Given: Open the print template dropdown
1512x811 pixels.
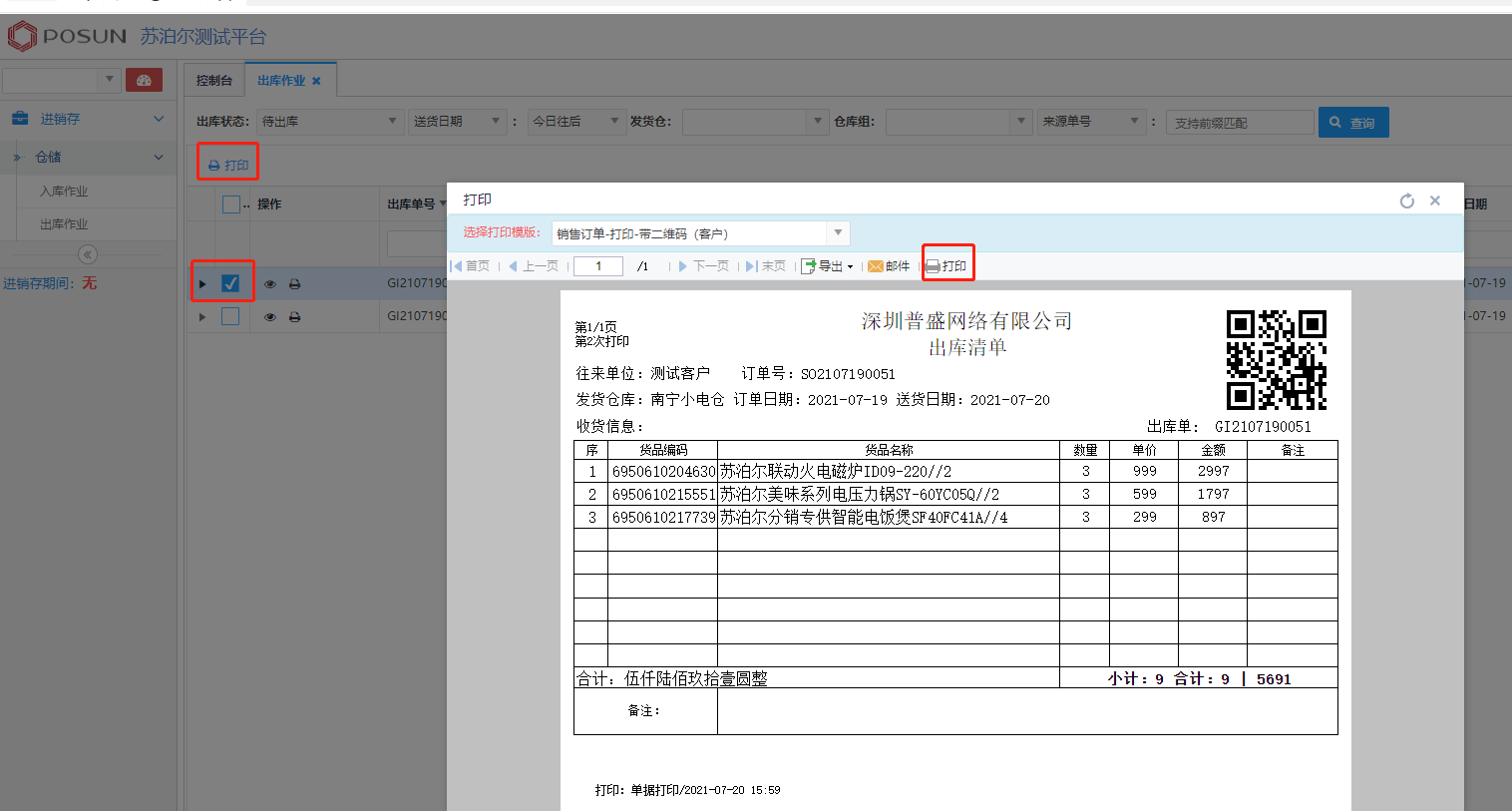Looking at the screenshot, I should point(838,233).
